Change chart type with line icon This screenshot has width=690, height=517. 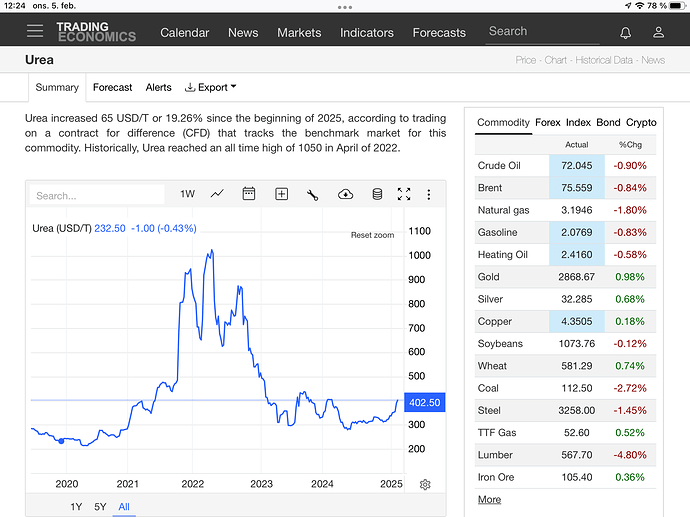tap(217, 194)
